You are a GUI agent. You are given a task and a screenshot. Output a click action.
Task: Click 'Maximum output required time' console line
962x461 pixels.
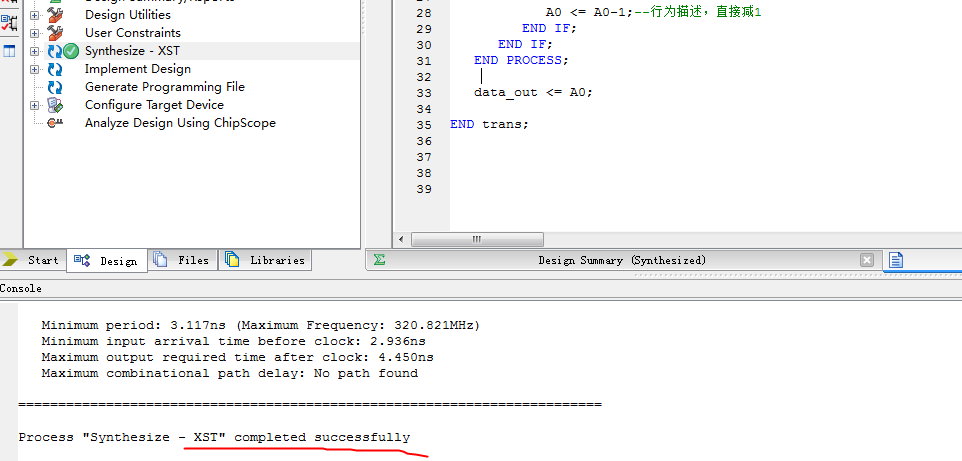237,357
